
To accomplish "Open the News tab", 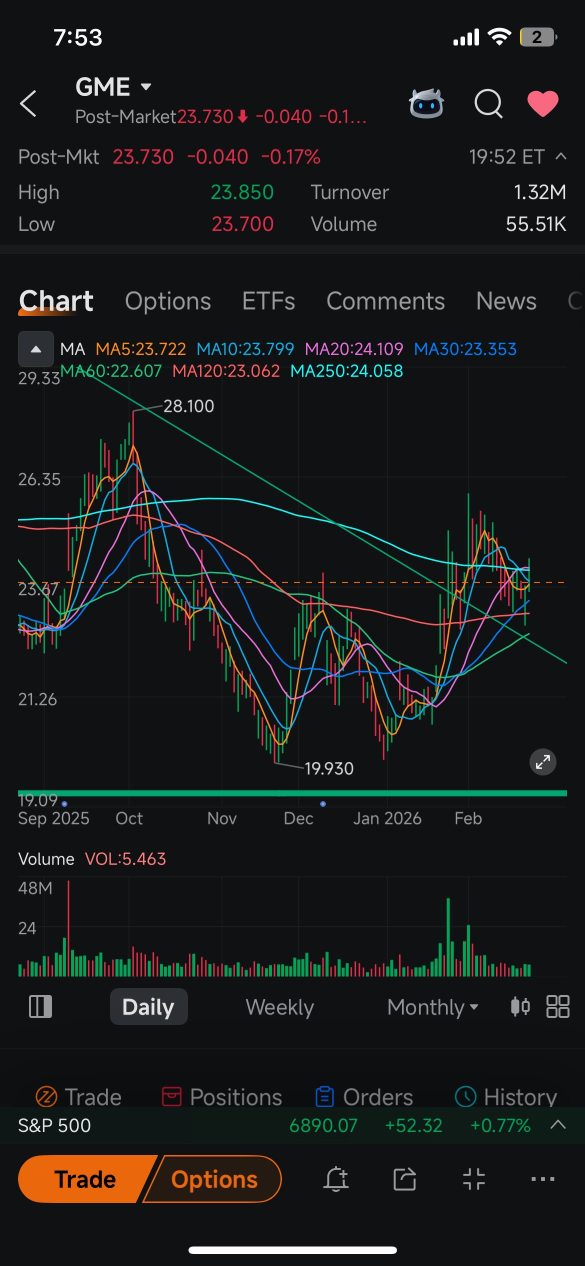I will (506, 301).
